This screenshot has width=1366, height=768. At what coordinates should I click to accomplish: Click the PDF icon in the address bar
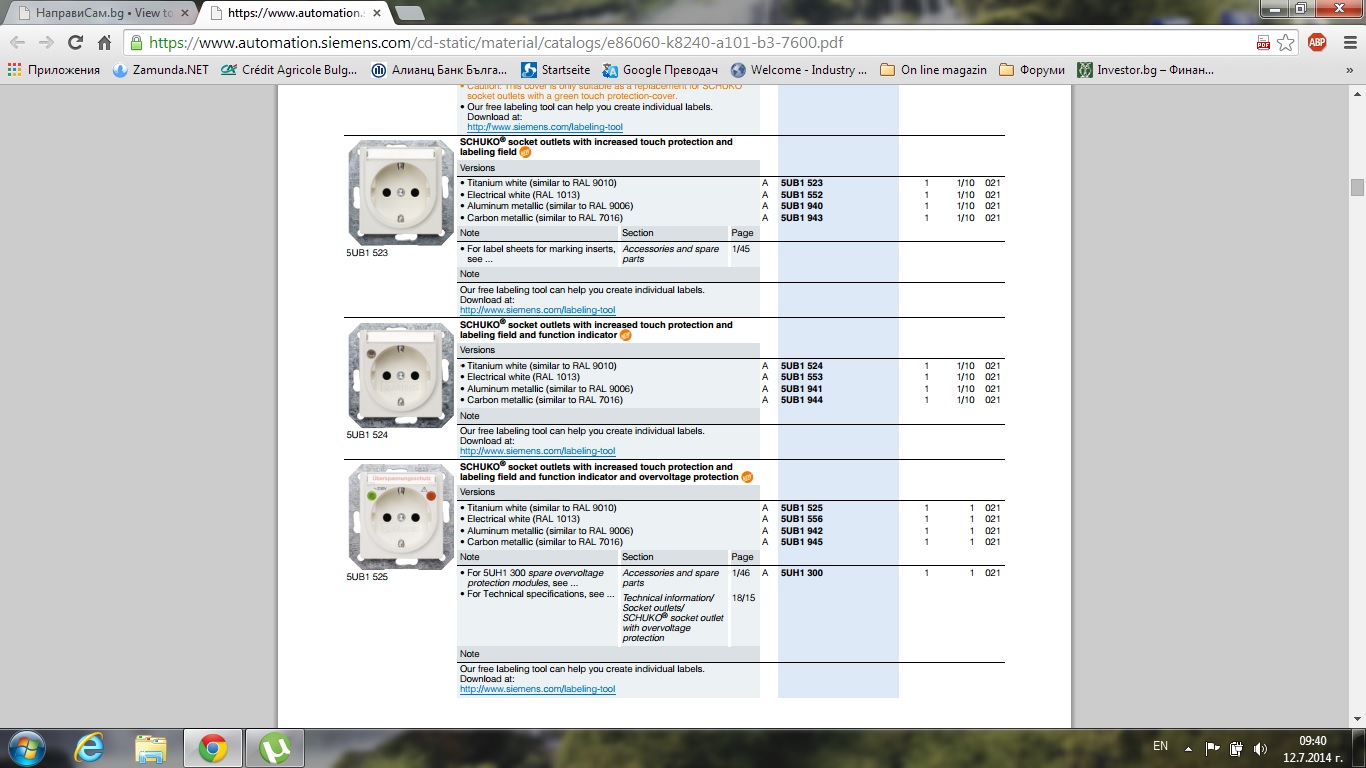click(1264, 42)
